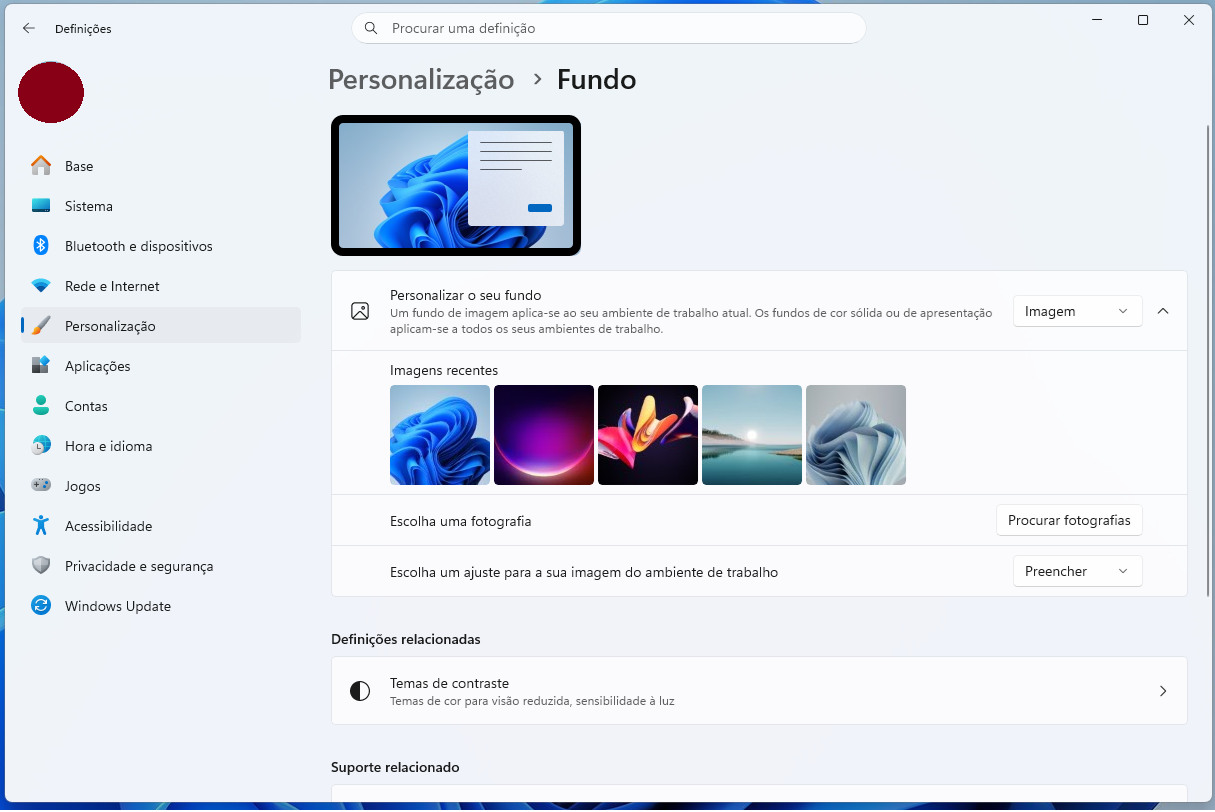Select Bluetooth e dispositivos
The width and height of the screenshot is (1215, 812).
click(x=161, y=246)
